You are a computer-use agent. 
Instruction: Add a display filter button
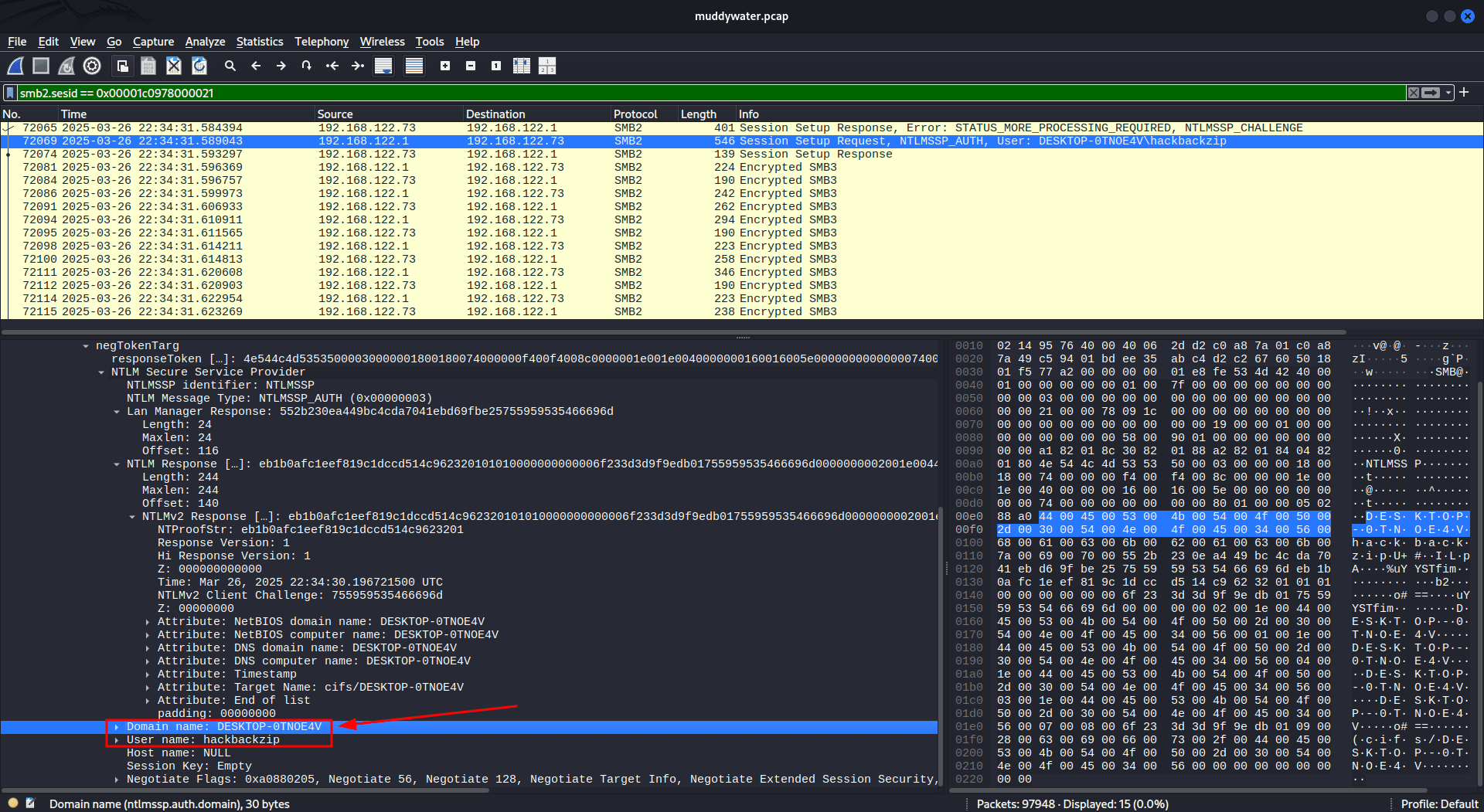[x=1465, y=93]
